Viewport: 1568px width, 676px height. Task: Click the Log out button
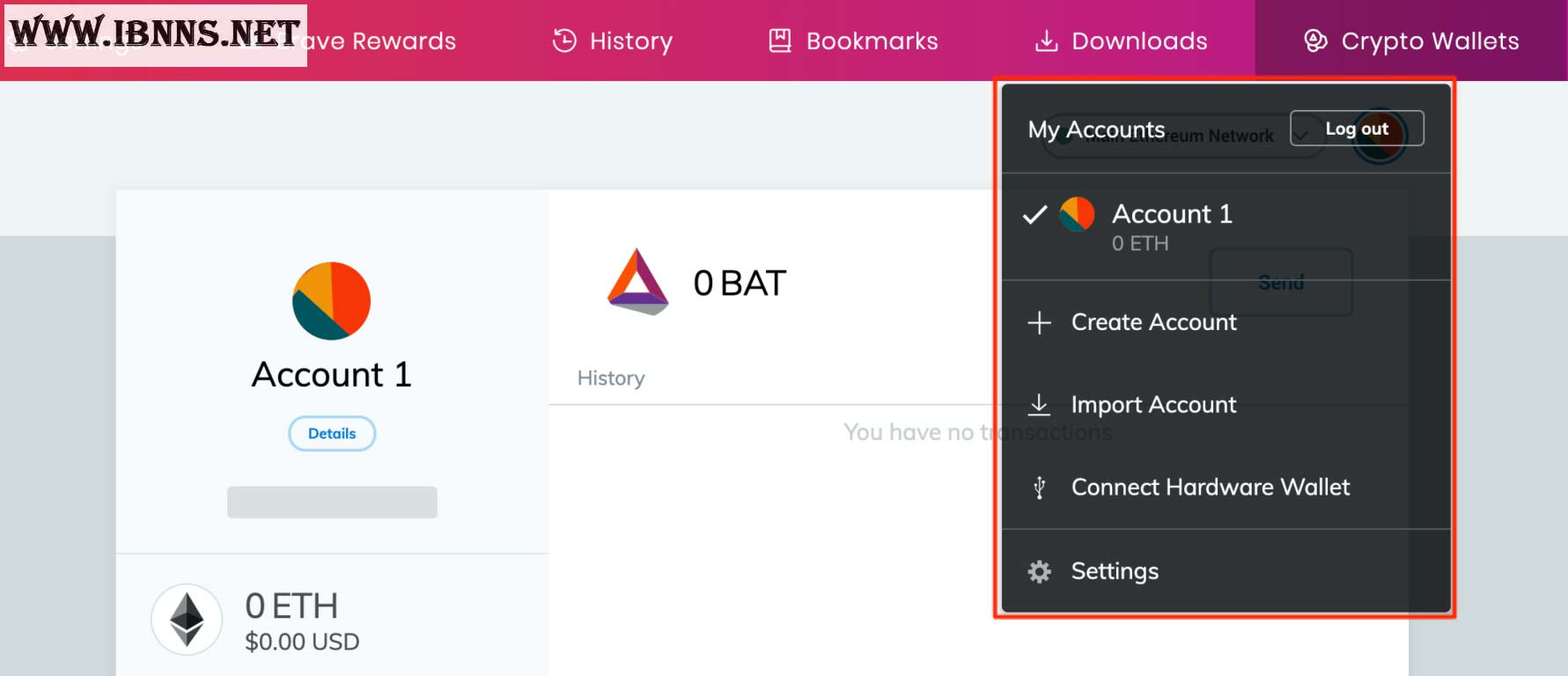(1357, 129)
